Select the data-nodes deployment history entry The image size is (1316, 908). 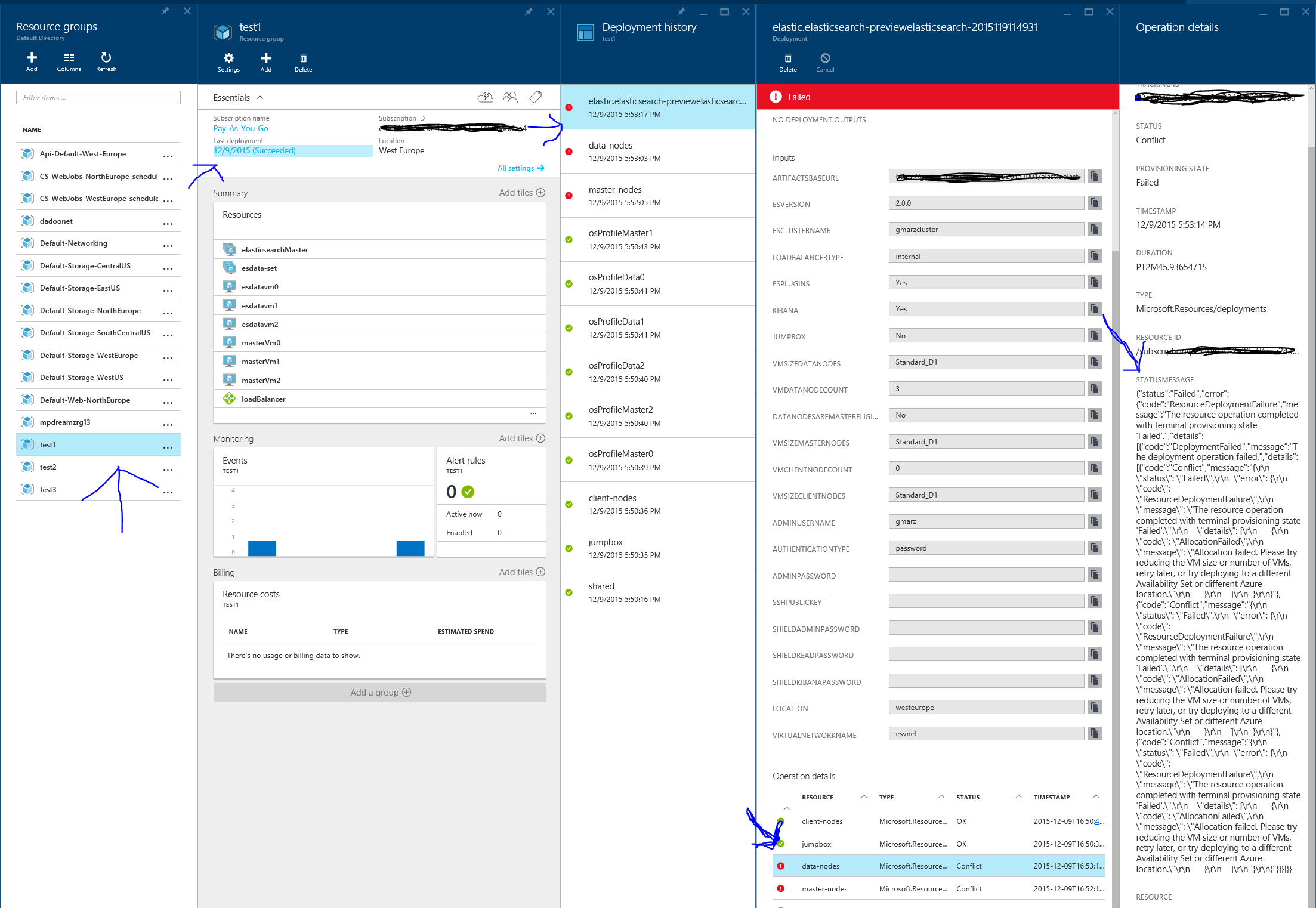661,152
